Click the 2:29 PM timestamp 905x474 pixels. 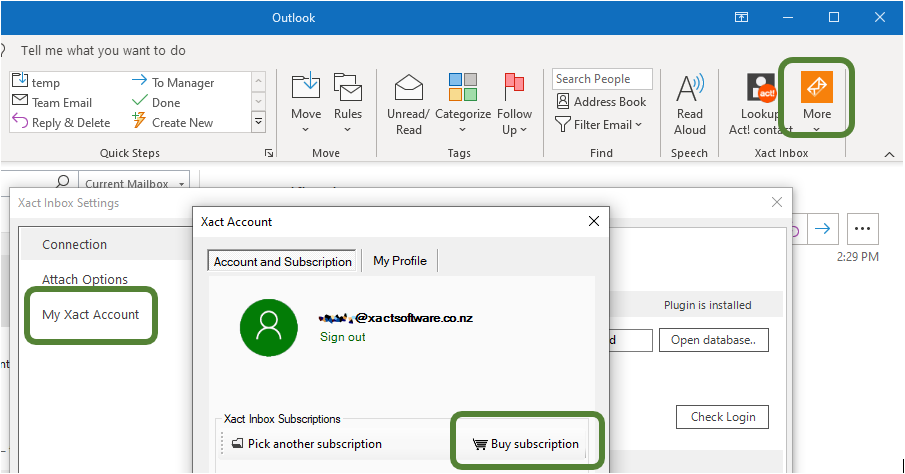(858, 256)
